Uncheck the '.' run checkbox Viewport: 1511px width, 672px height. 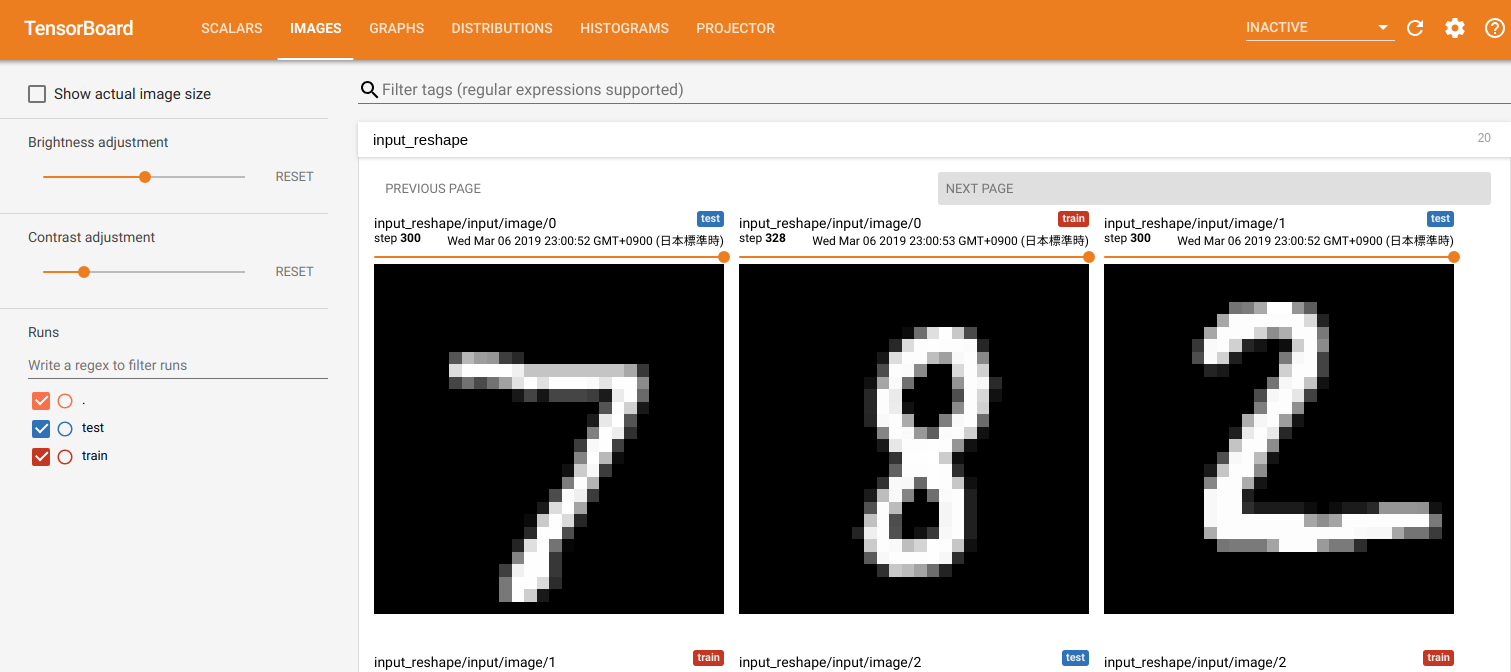pyautogui.click(x=41, y=401)
